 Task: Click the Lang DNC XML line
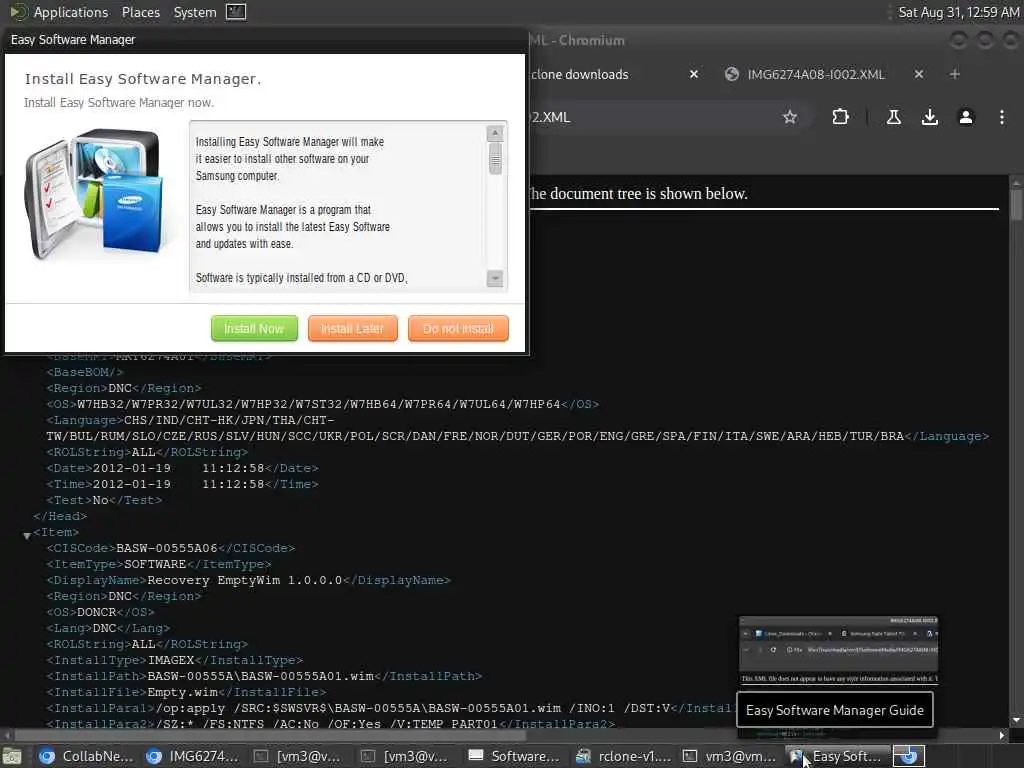pyautogui.click(x=108, y=628)
